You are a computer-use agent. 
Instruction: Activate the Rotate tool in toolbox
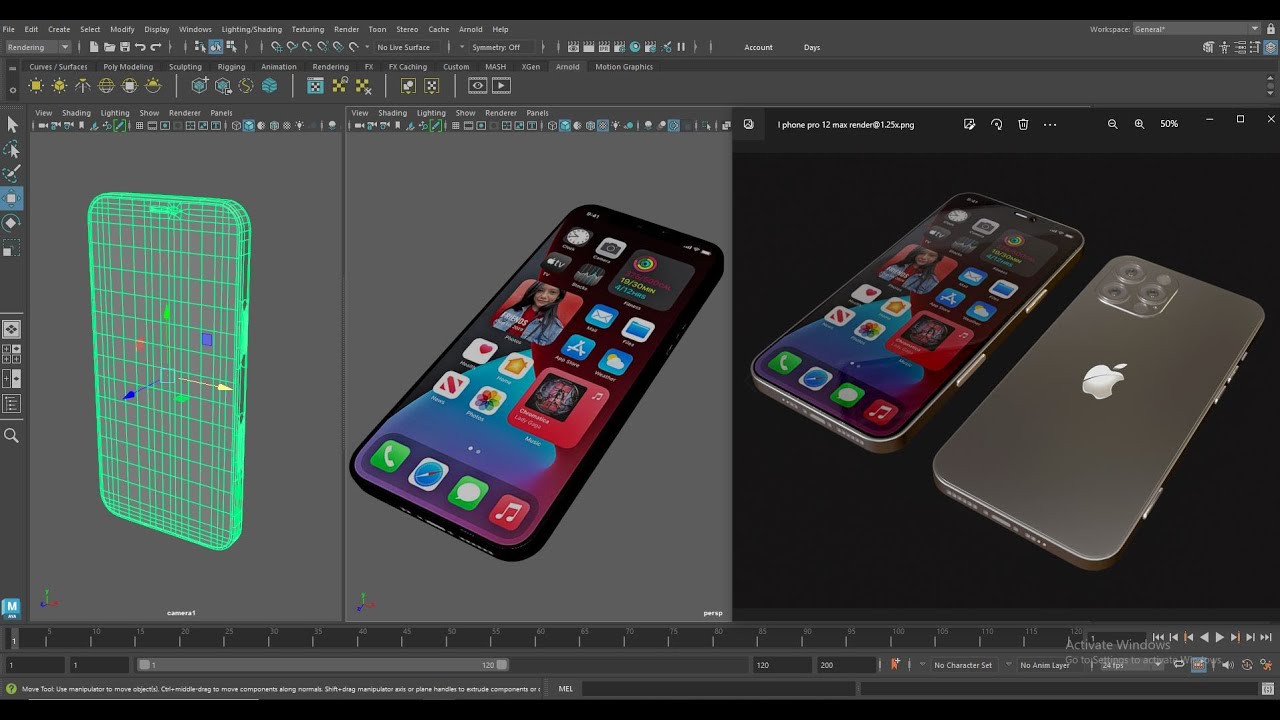[12, 223]
